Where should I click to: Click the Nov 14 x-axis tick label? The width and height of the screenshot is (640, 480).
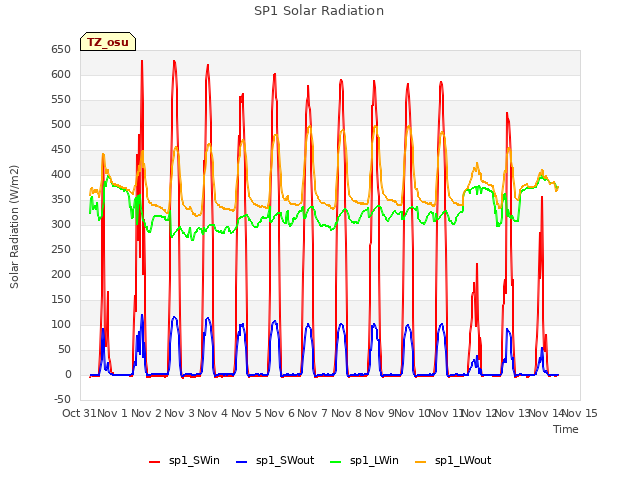pos(546,413)
